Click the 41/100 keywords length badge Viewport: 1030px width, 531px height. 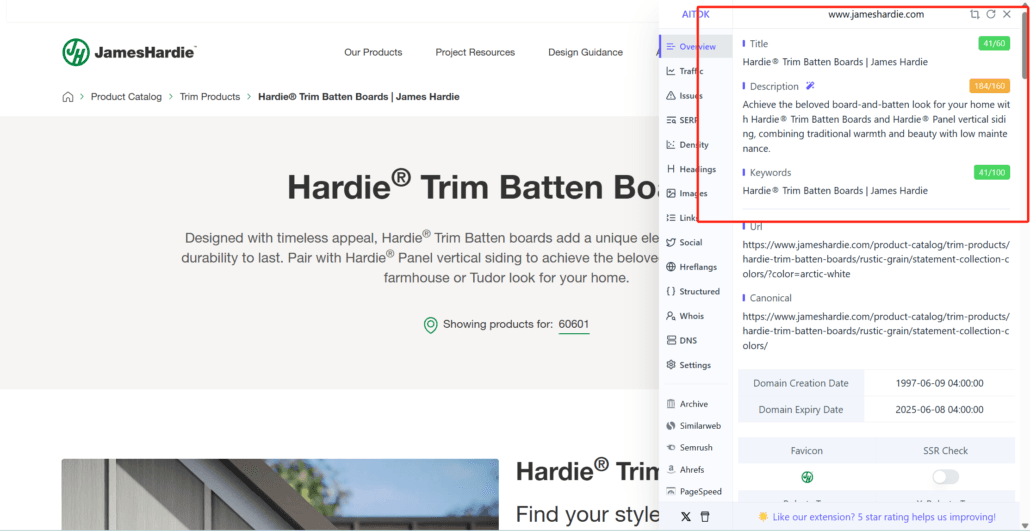click(x=992, y=172)
